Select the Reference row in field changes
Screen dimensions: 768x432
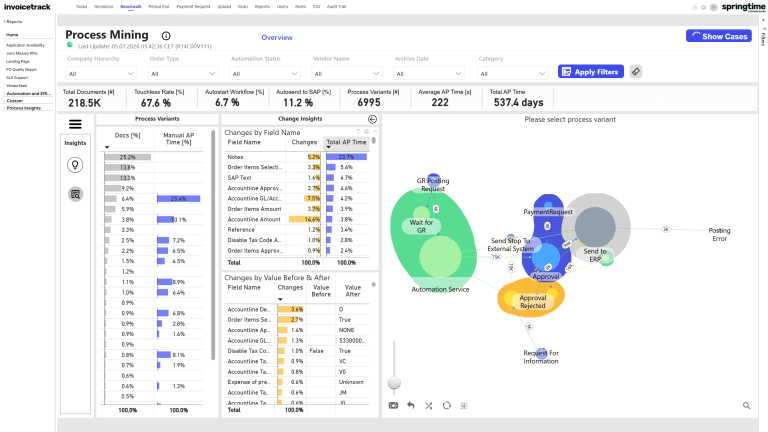(297, 230)
